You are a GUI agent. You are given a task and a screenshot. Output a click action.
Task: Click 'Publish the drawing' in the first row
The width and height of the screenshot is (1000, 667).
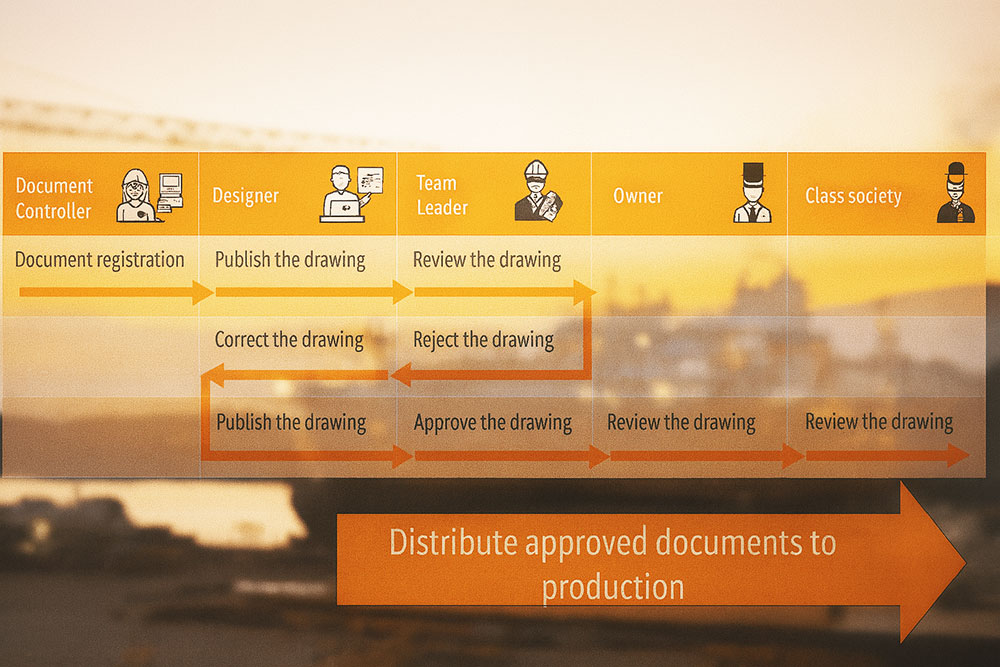pos(290,260)
